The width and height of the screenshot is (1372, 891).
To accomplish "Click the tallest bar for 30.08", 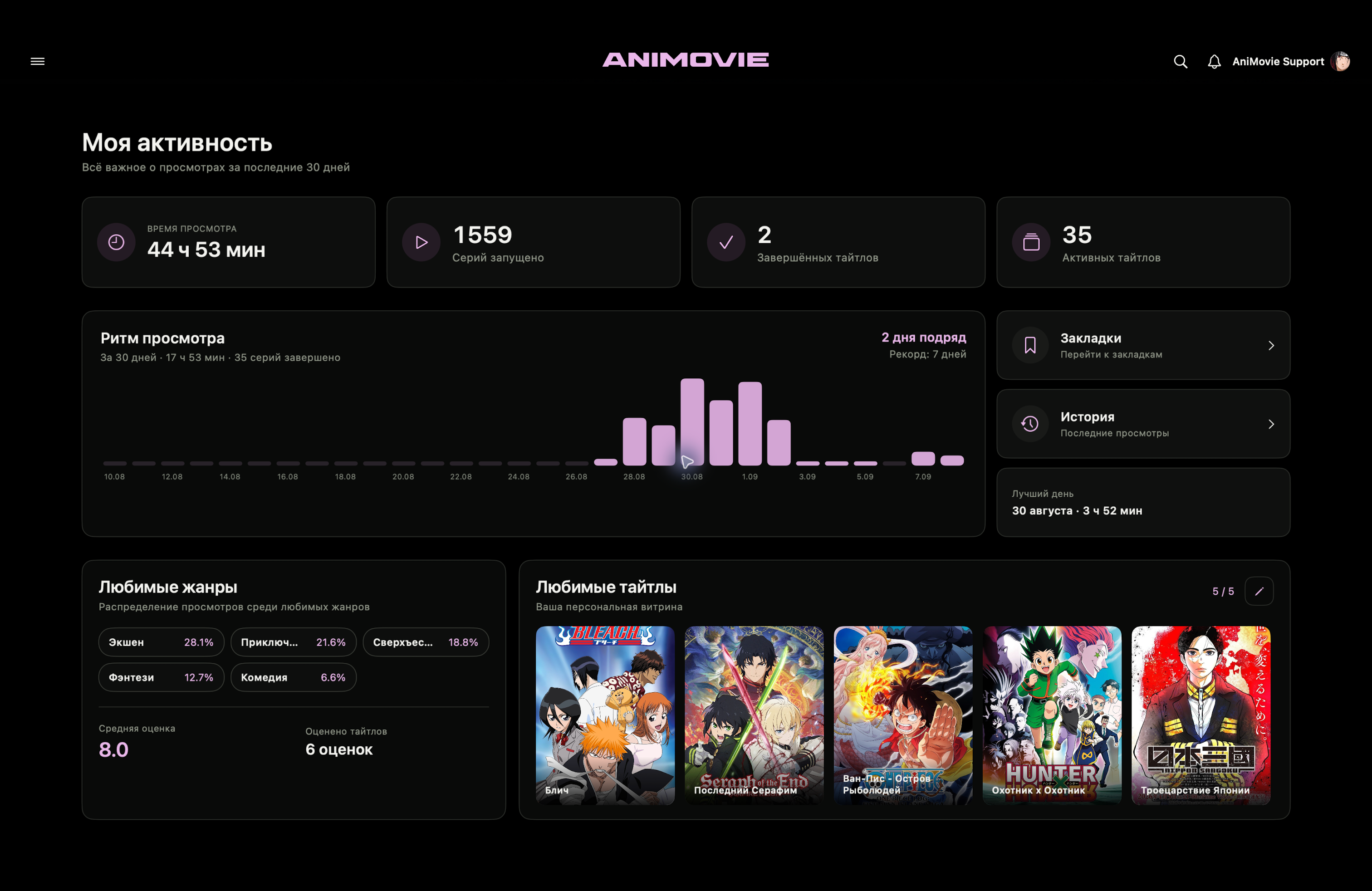I will [692, 421].
